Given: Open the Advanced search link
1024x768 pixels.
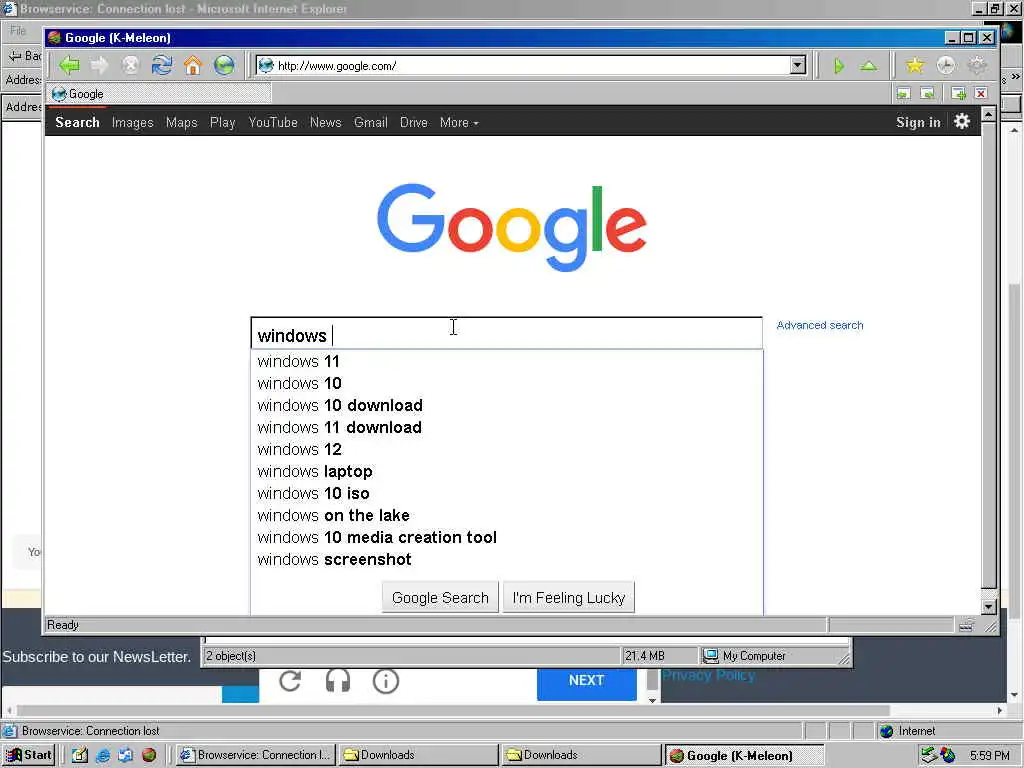Looking at the screenshot, I should [x=820, y=325].
